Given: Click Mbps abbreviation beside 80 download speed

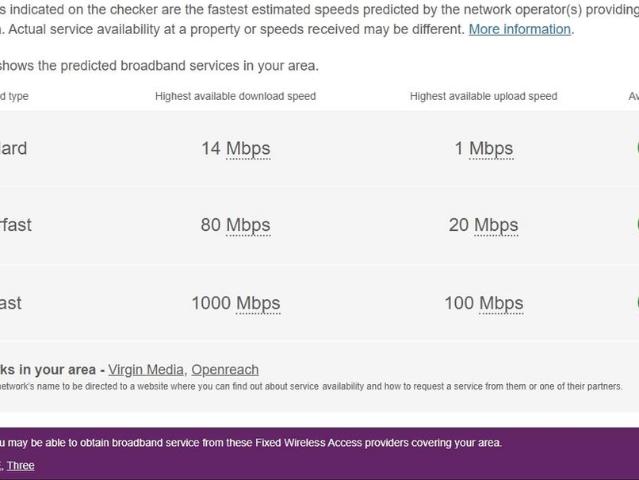Looking at the screenshot, I should click(248, 225).
